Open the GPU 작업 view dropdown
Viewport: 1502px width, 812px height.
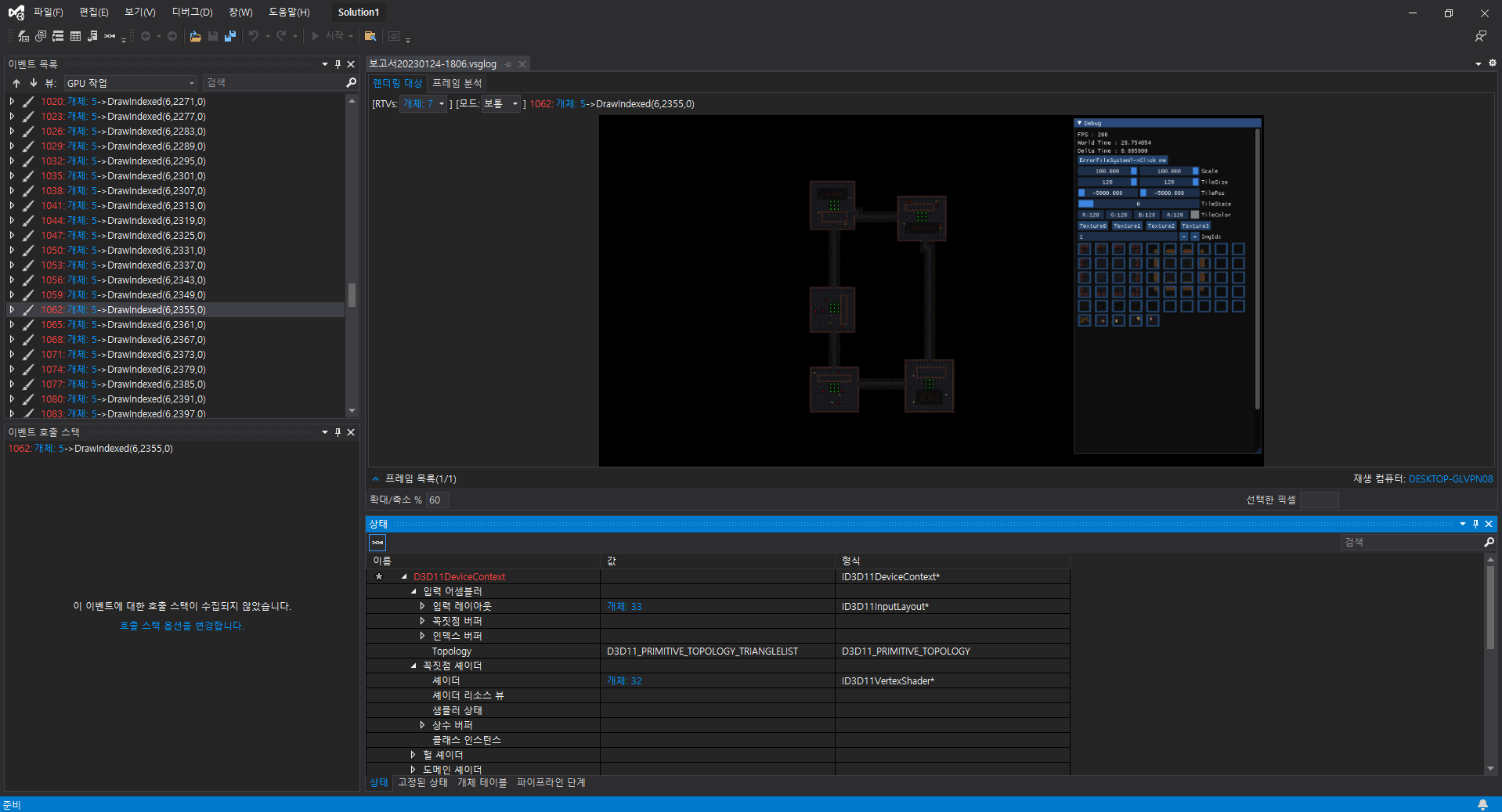coord(131,83)
